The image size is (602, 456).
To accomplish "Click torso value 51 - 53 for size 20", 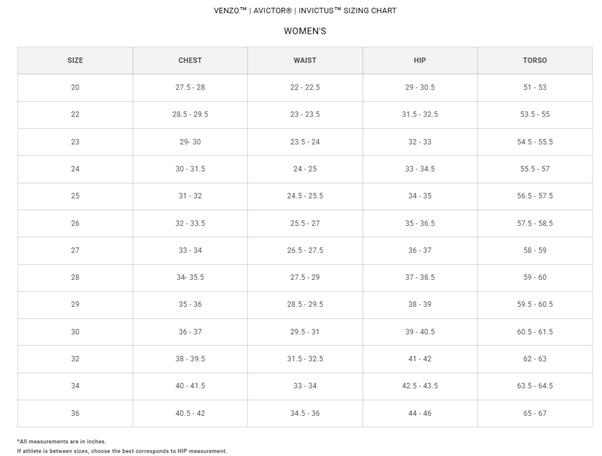I will [535, 88].
